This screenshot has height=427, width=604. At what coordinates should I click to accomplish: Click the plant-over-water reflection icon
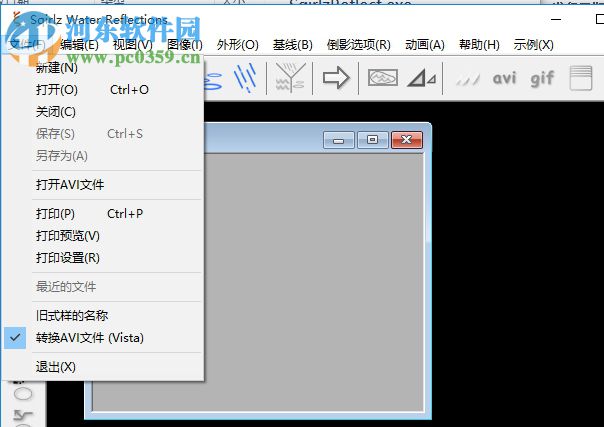point(290,78)
